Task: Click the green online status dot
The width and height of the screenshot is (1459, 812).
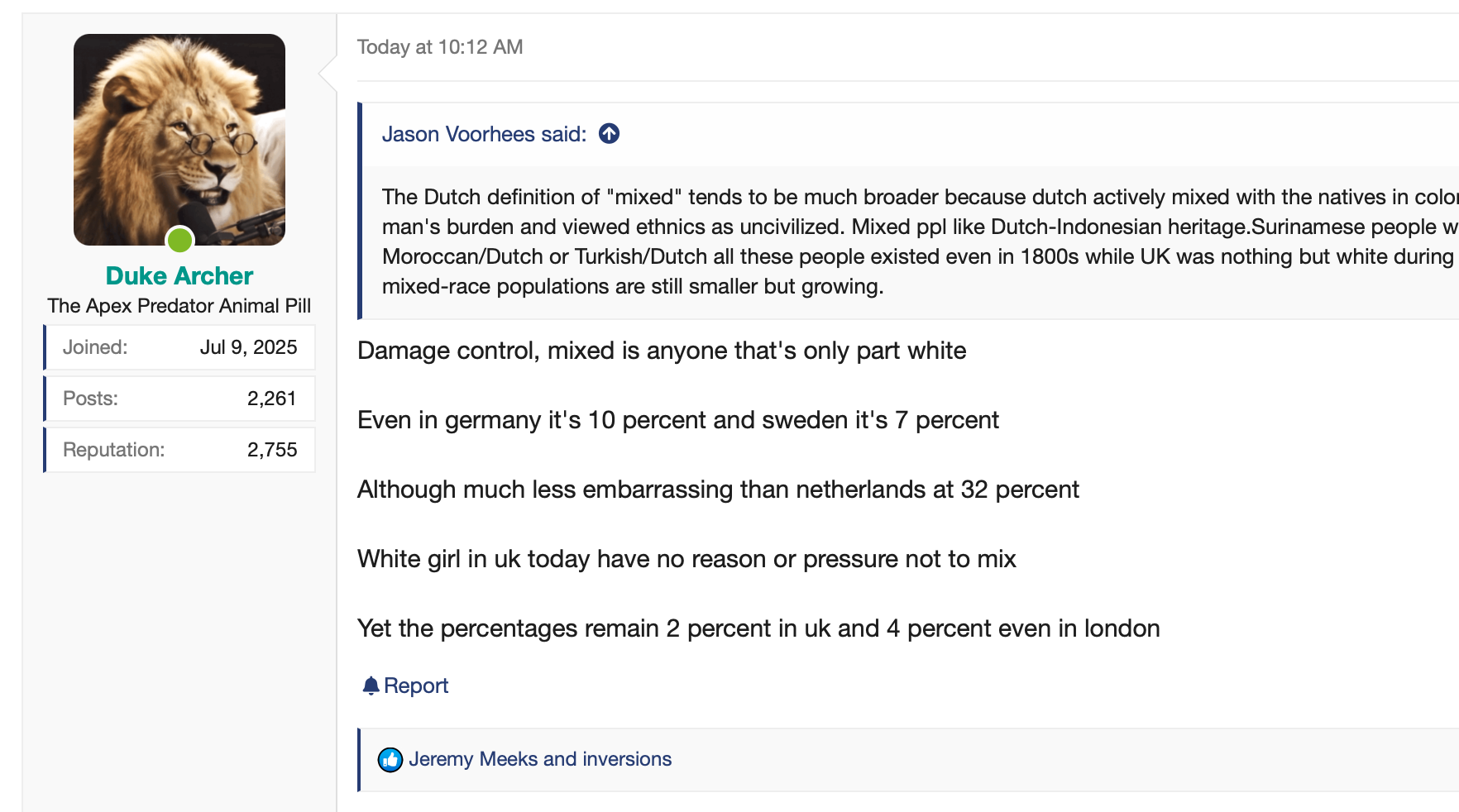Action: point(179,241)
